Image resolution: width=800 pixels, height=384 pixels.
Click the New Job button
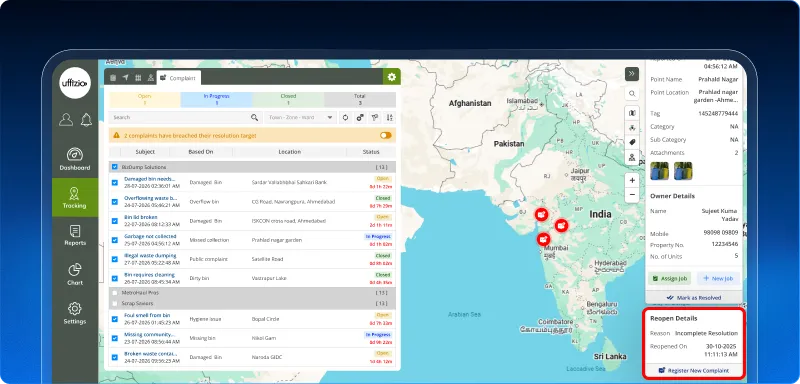pyautogui.click(x=718, y=278)
